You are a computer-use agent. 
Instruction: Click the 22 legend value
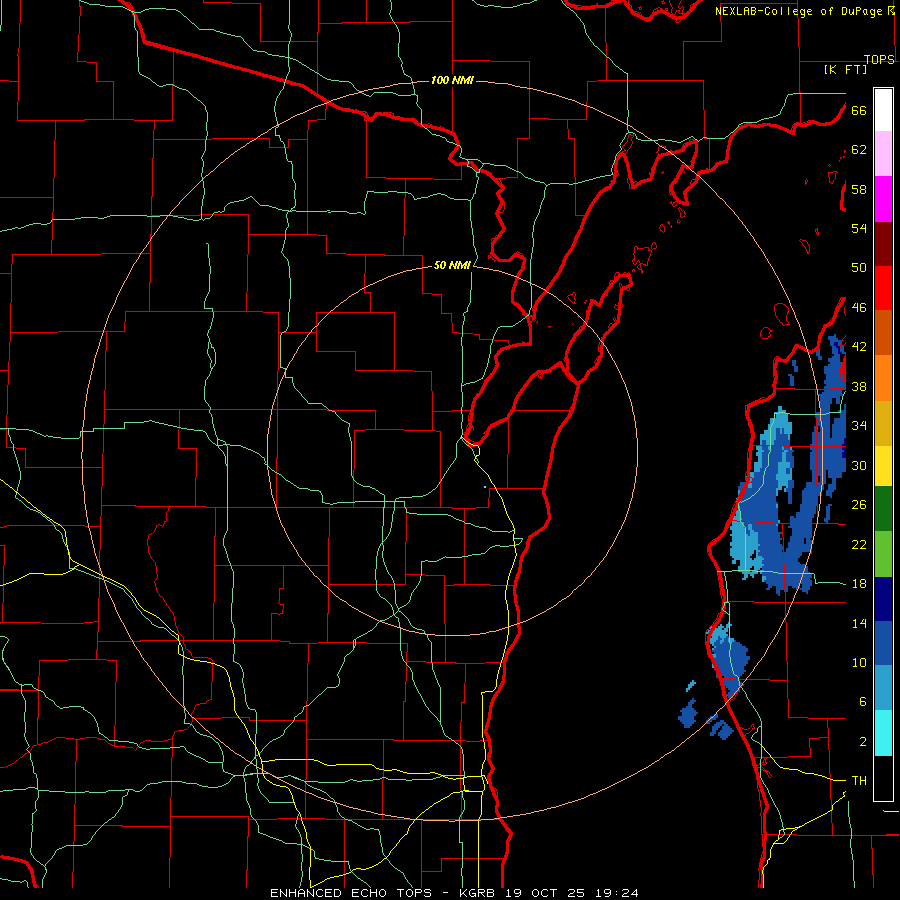[x=859, y=544]
